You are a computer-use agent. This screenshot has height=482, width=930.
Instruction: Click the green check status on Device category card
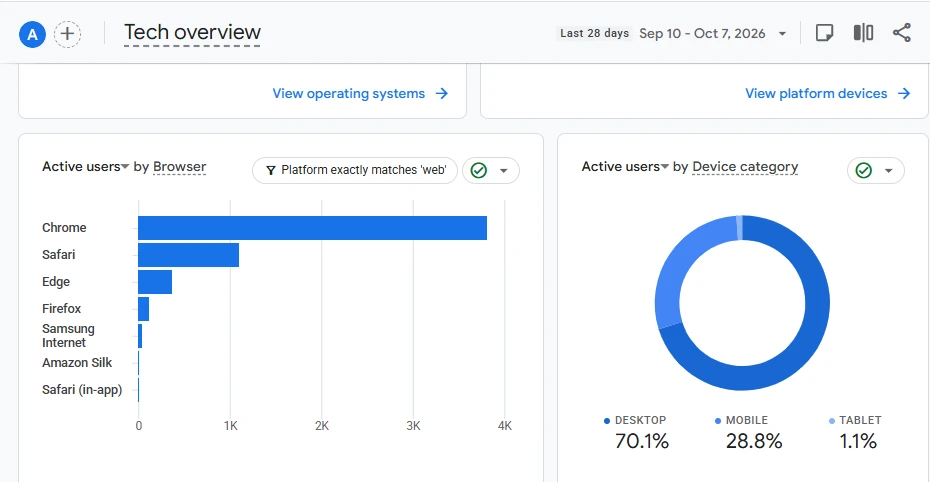(864, 171)
